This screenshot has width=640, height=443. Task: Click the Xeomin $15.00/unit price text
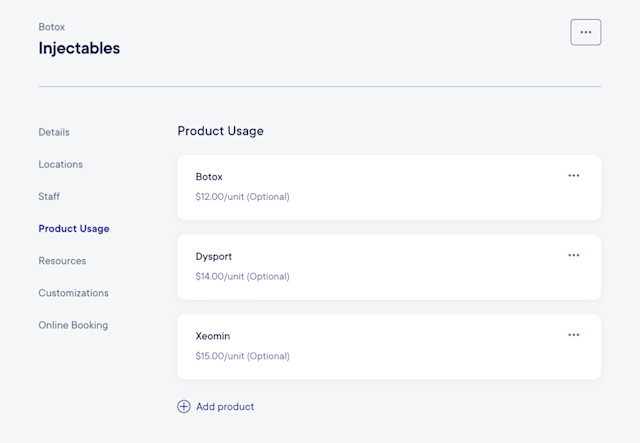click(242, 356)
